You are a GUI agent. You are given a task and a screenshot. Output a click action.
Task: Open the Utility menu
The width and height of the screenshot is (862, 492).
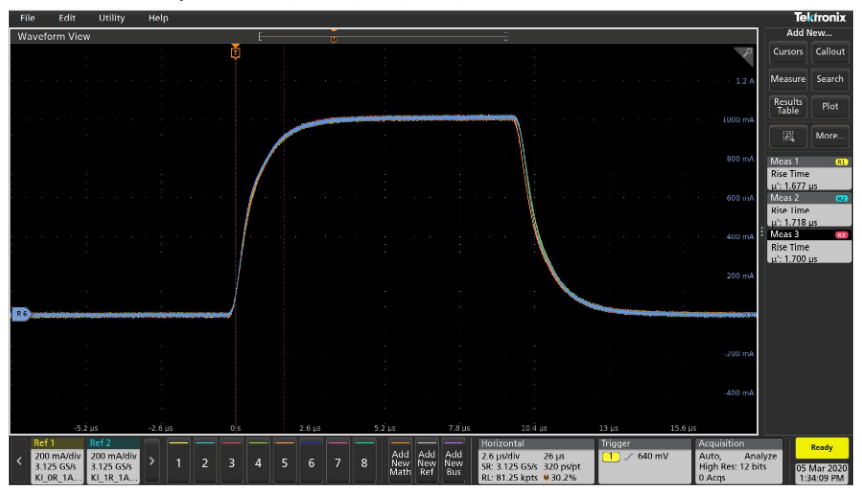point(111,19)
